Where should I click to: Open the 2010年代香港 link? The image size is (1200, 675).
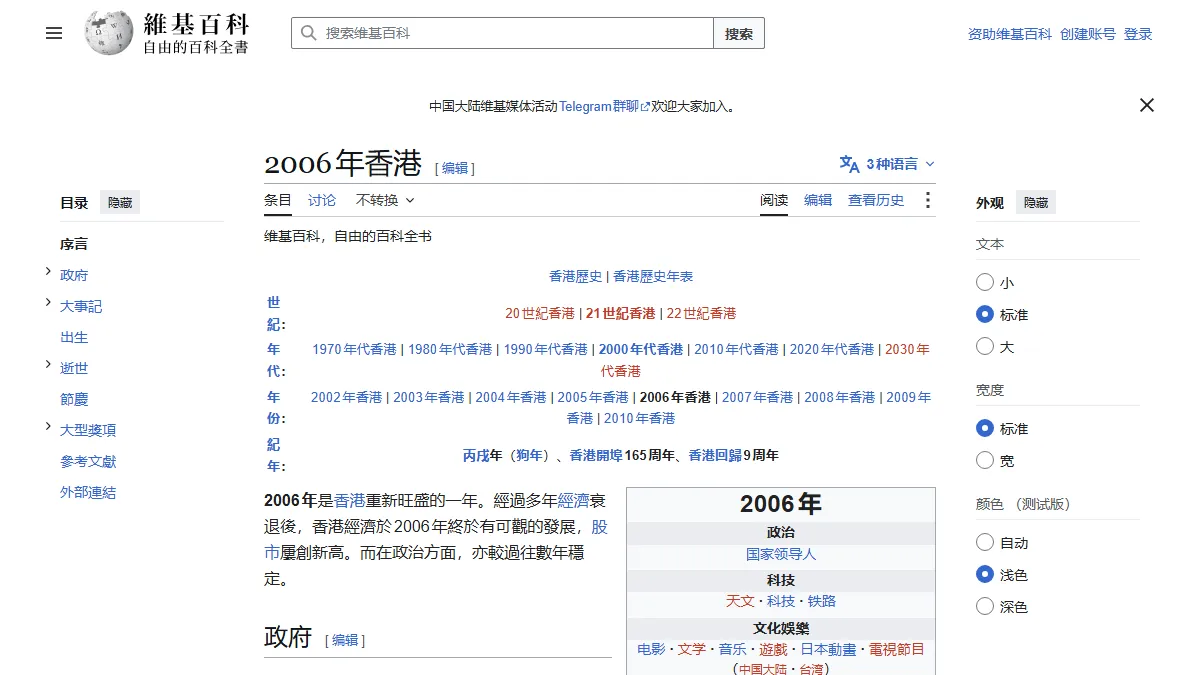[x=736, y=349]
